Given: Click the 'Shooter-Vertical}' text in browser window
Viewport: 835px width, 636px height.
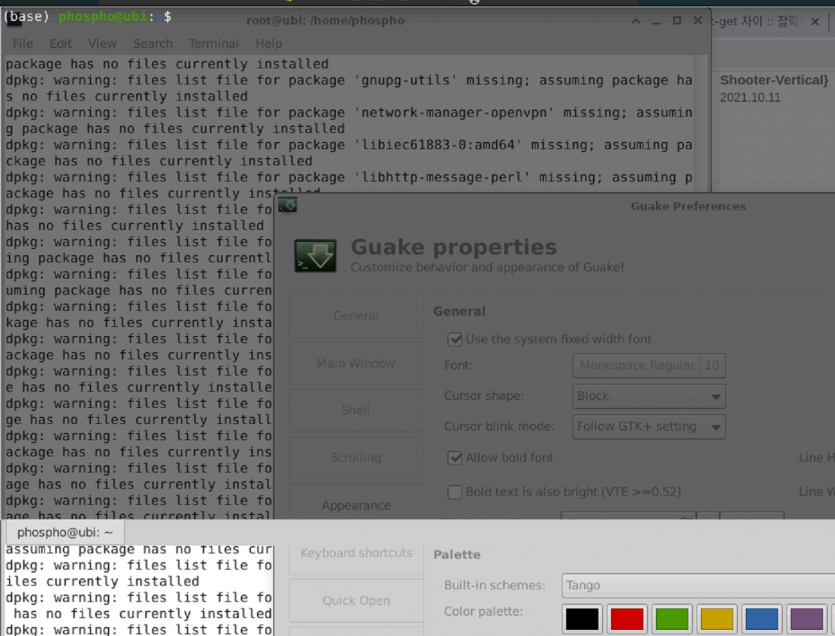Looking at the screenshot, I should tap(774, 80).
